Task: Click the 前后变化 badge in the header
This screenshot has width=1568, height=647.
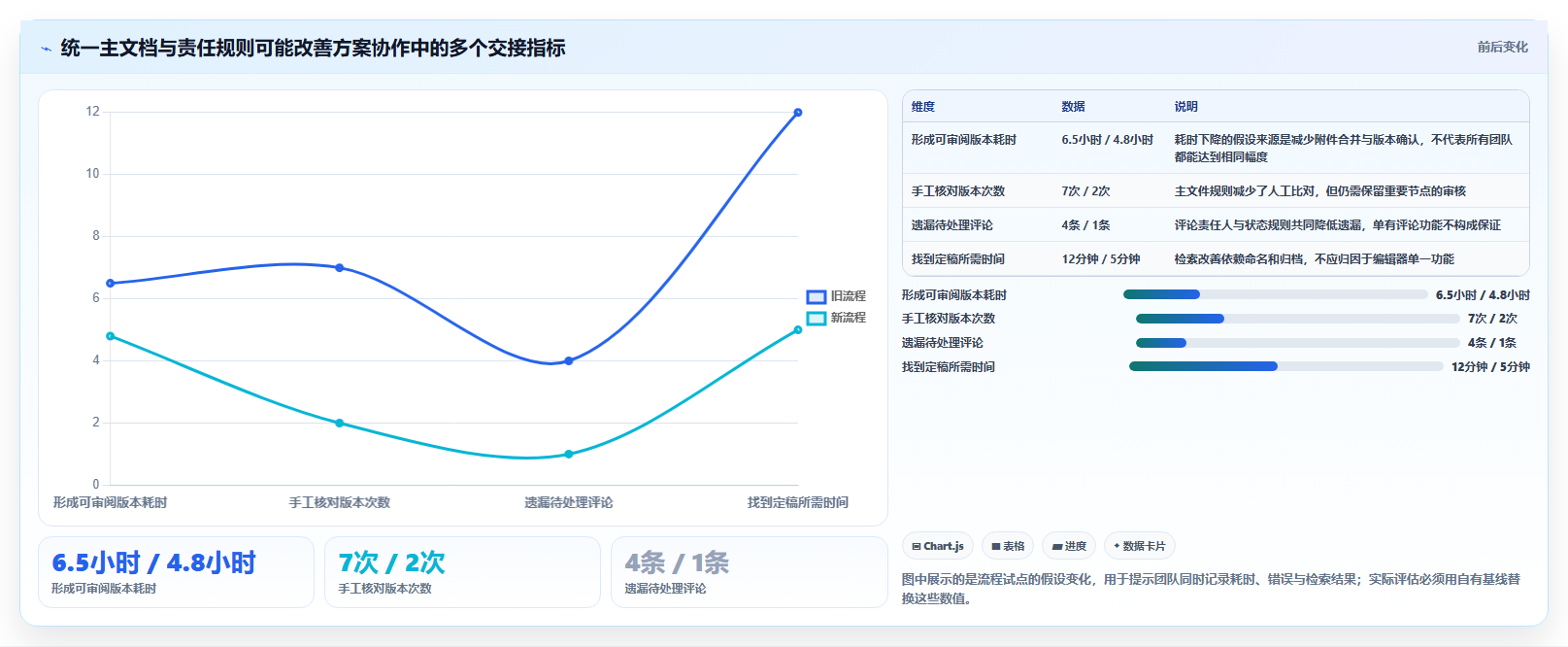Action: click(x=1502, y=47)
